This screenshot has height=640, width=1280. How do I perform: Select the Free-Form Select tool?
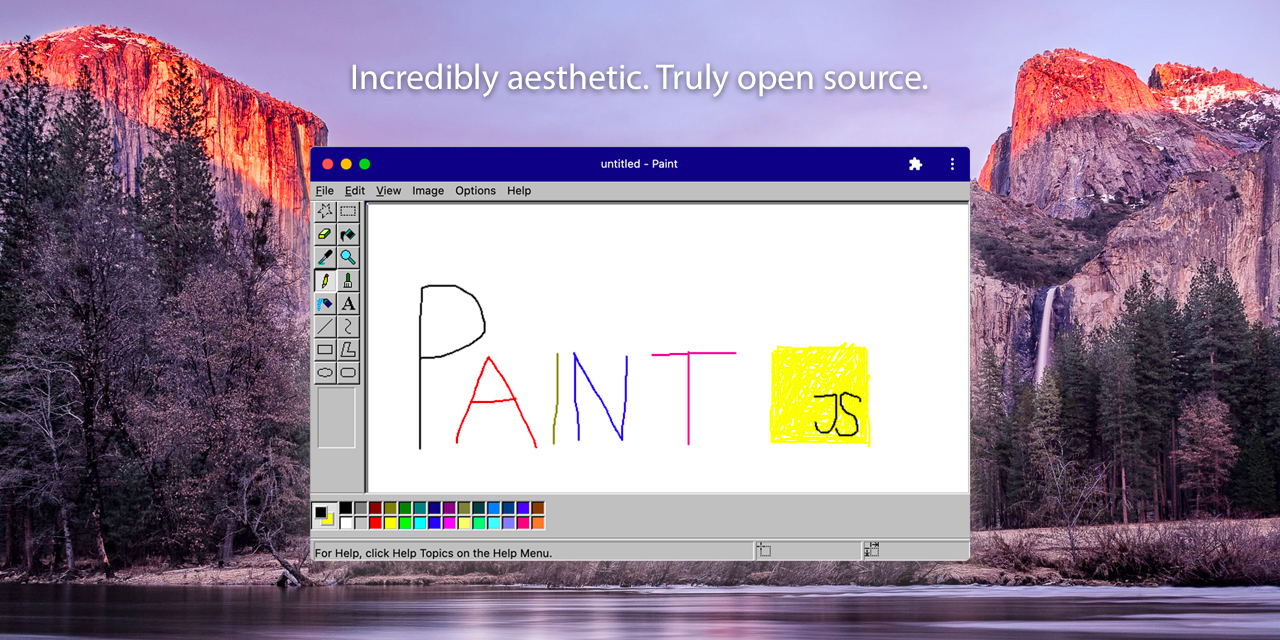(x=325, y=210)
